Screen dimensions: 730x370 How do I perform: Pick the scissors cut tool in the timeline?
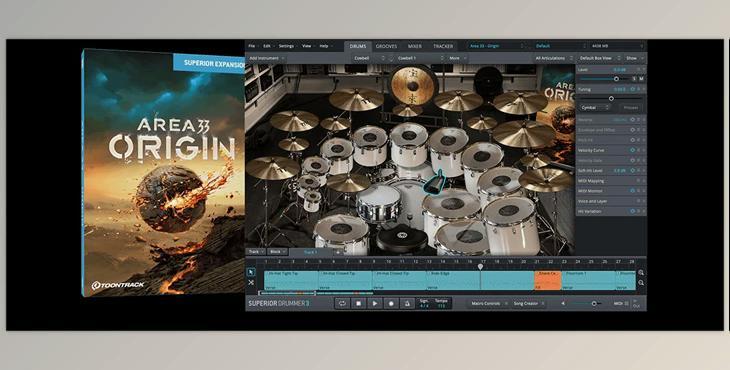point(251,283)
